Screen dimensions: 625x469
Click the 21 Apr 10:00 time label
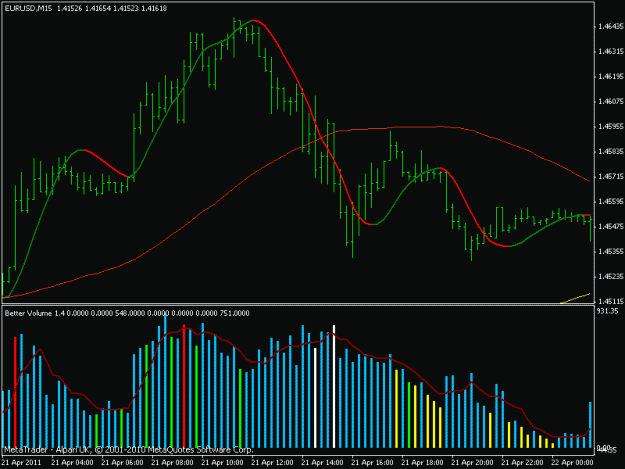(222, 463)
